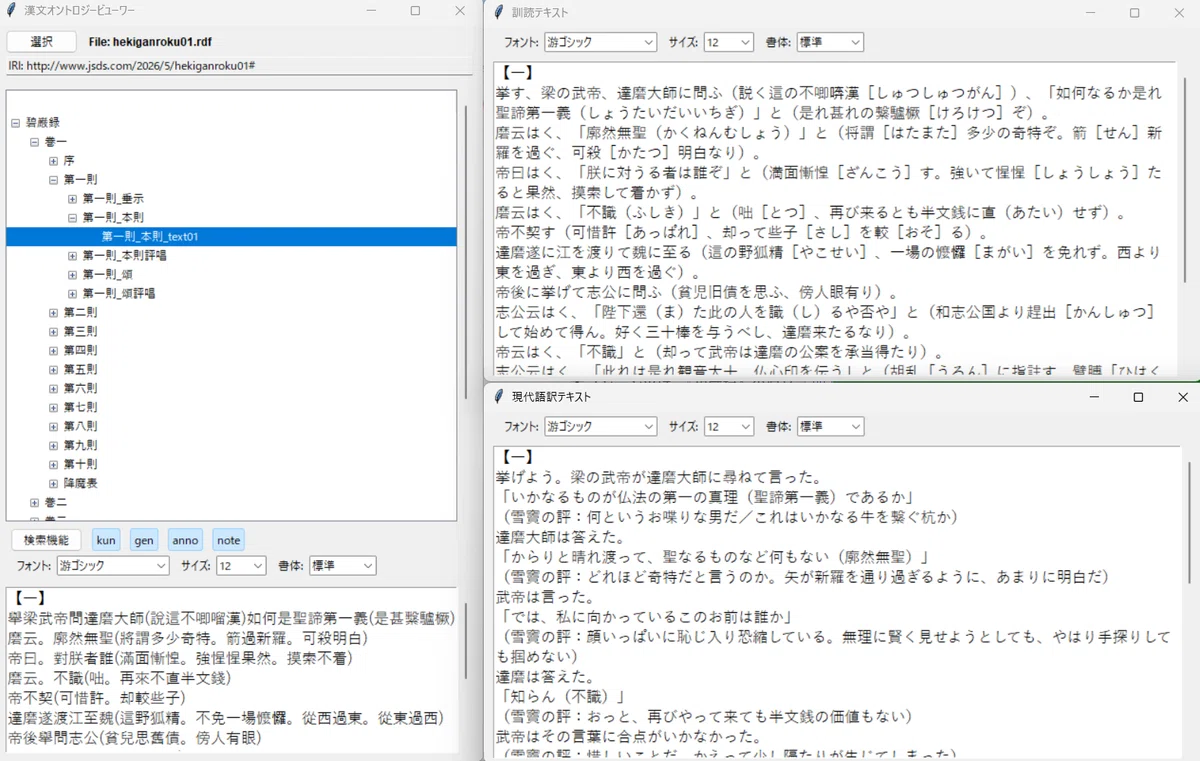The image size is (1200, 761).
Task: Maximize the 漢文オントロジービューワー window
Action: 415,11
